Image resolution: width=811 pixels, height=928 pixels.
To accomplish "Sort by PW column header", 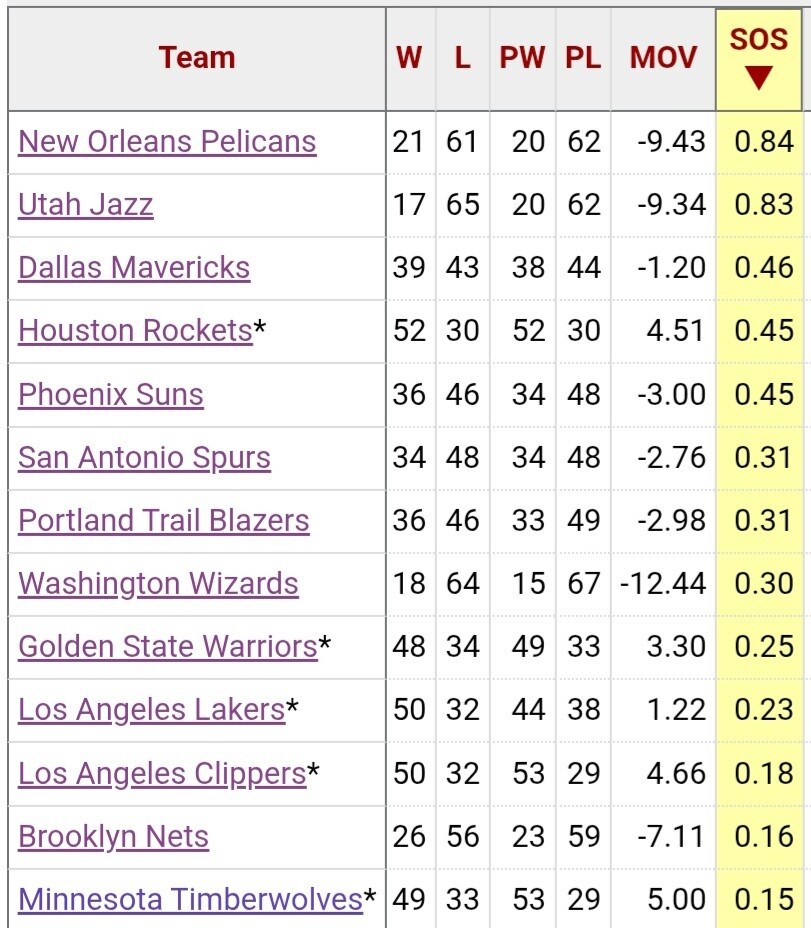I will (522, 58).
